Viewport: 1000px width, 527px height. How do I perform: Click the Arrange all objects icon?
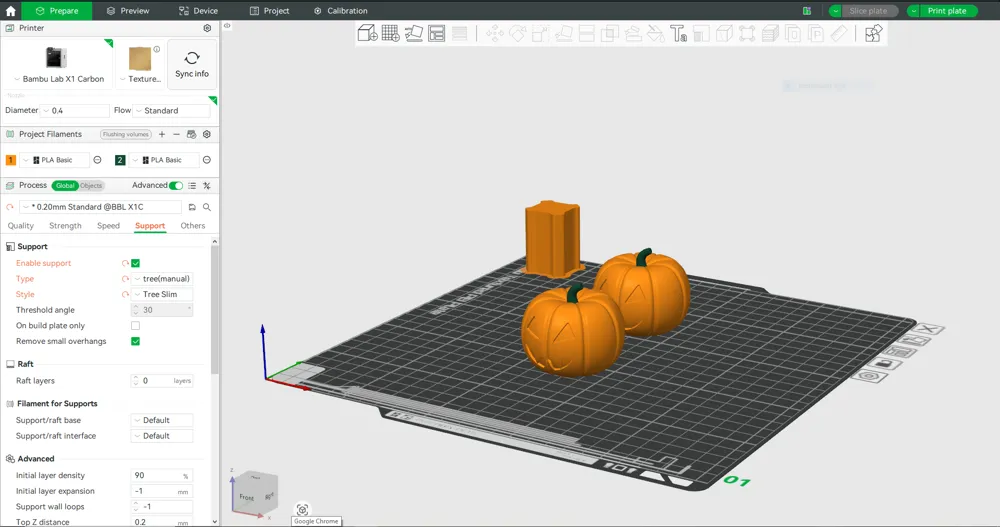click(436, 33)
